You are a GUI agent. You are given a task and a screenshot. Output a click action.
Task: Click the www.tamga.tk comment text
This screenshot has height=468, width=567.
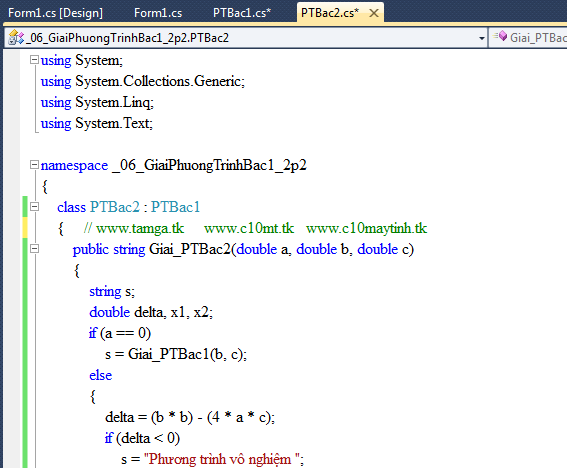click(x=140, y=229)
